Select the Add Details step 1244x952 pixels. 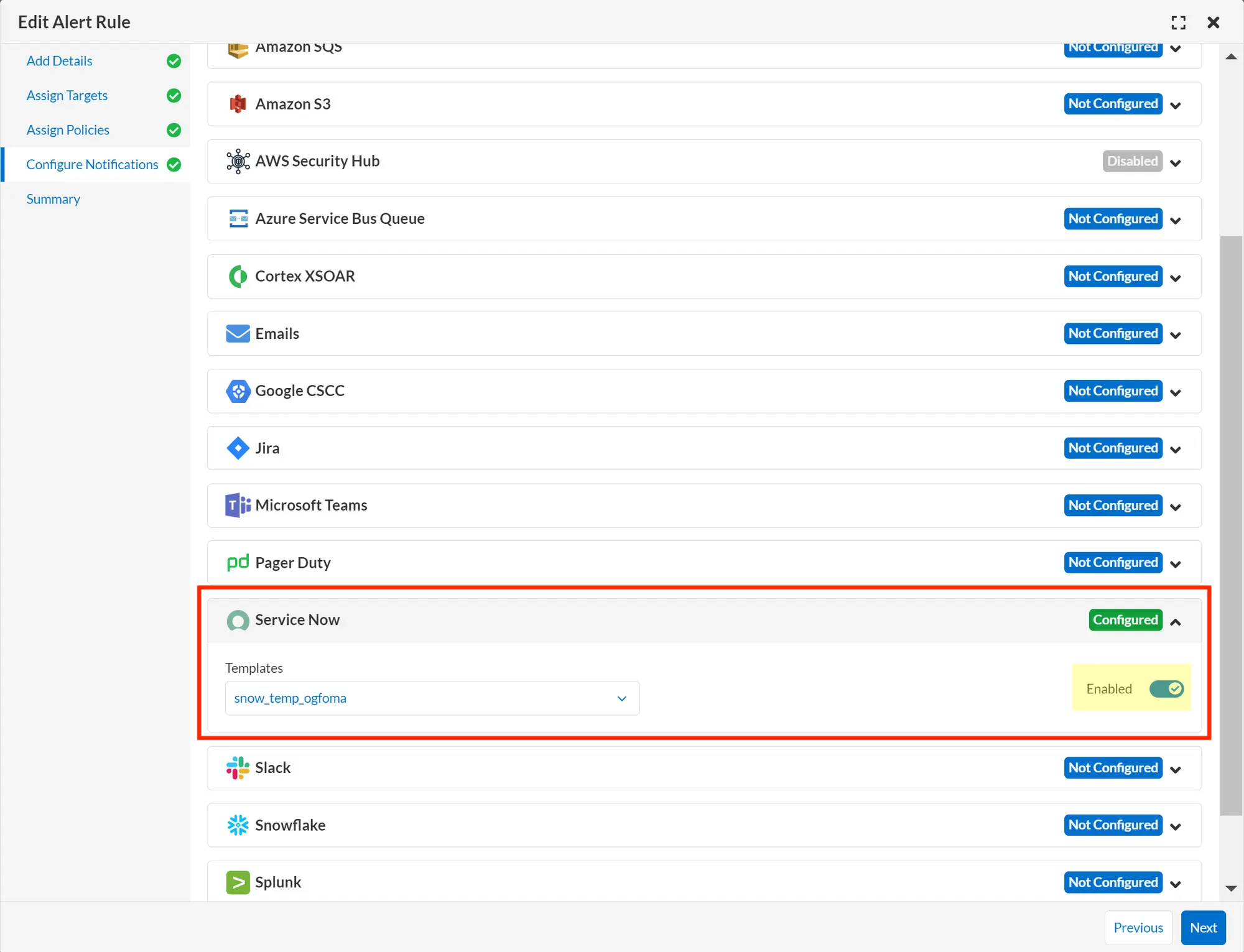60,61
